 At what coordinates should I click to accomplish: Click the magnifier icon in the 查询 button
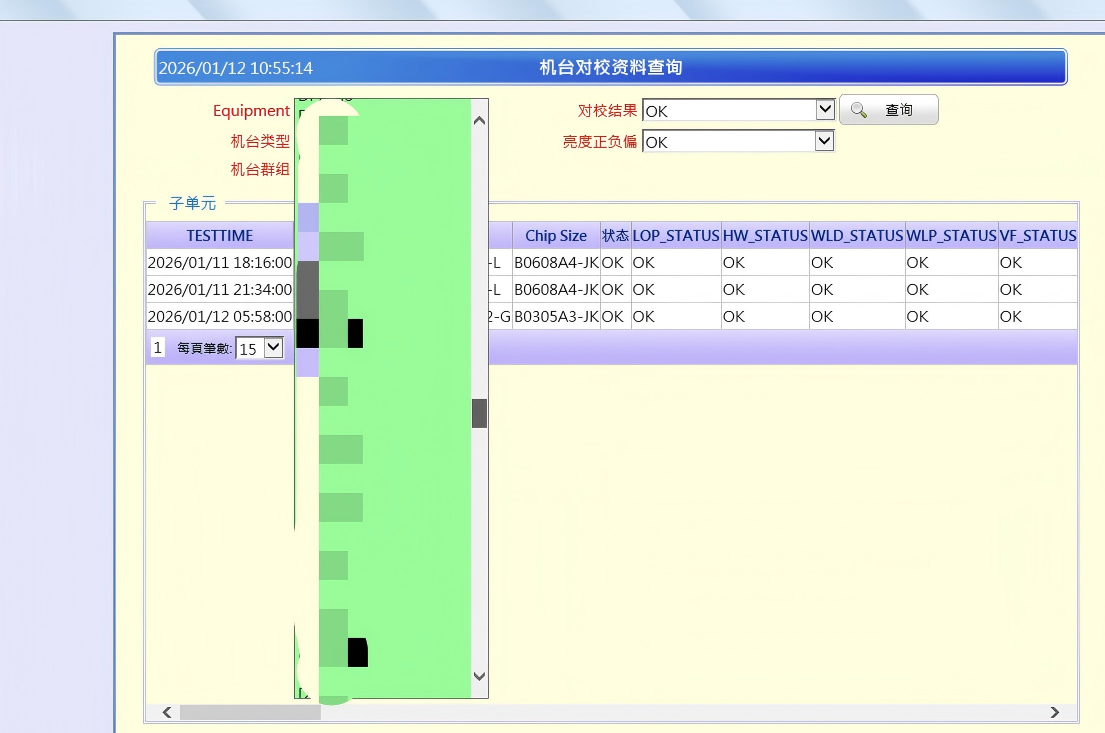pos(860,109)
